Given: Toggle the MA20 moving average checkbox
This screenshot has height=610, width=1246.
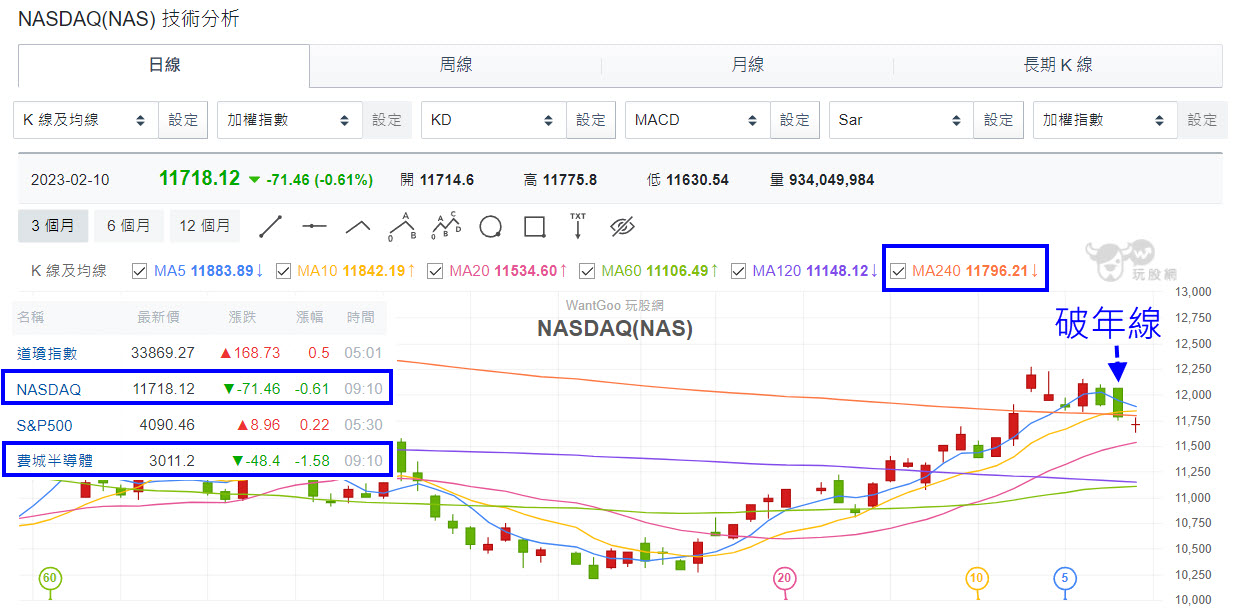Looking at the screenshot, I should tap(435, 270).
